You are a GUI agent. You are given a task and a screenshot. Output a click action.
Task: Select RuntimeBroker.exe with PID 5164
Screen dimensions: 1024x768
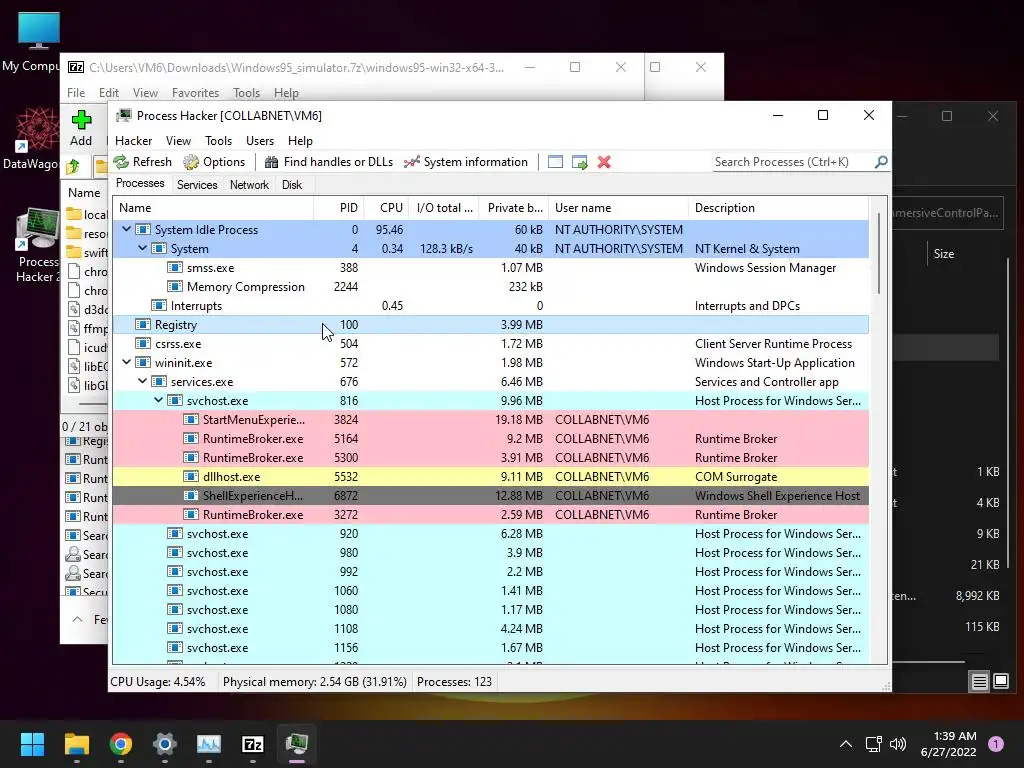(490, 438)
